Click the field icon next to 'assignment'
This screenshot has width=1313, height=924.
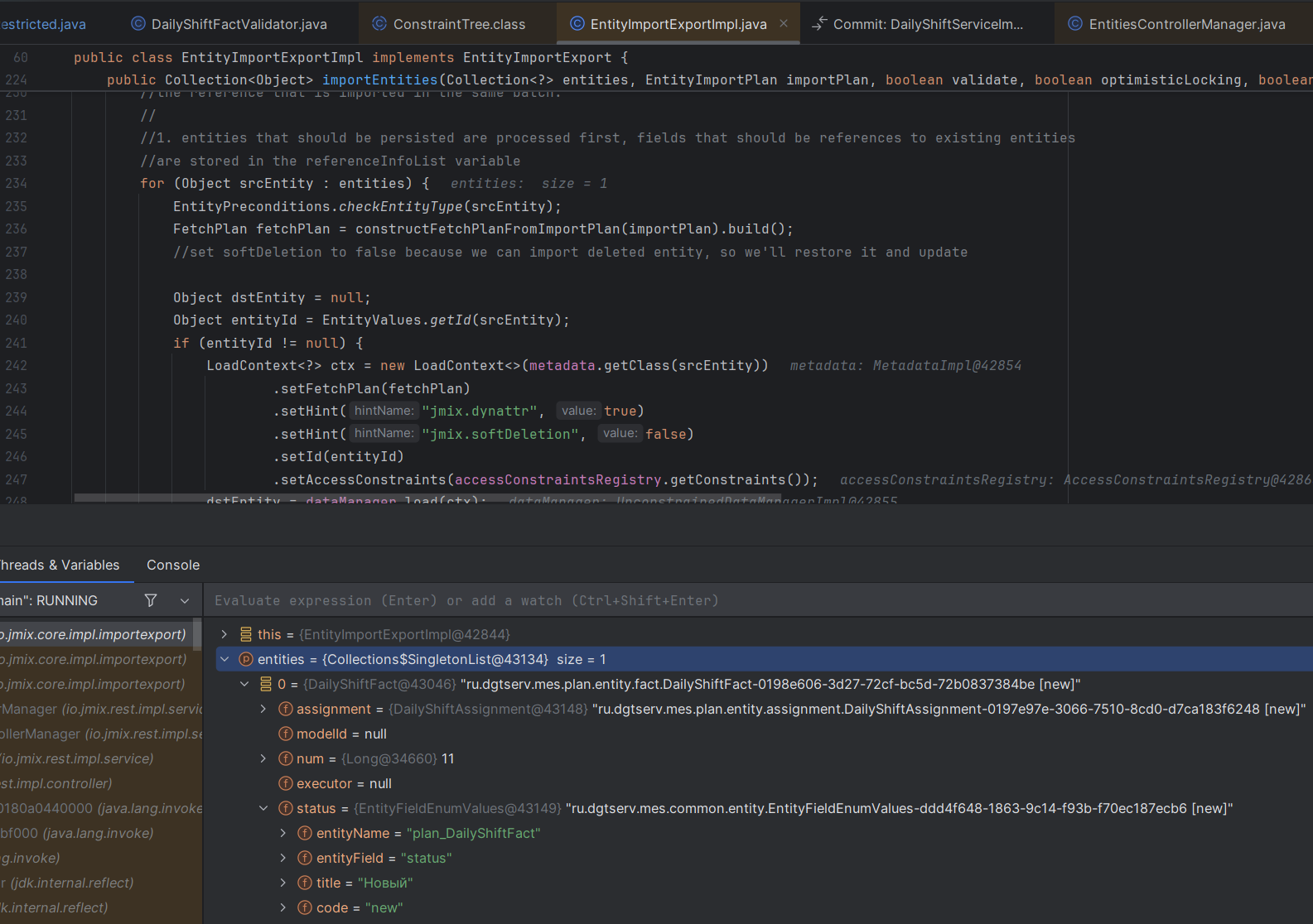pyautogui.click(x=286, y=709)
